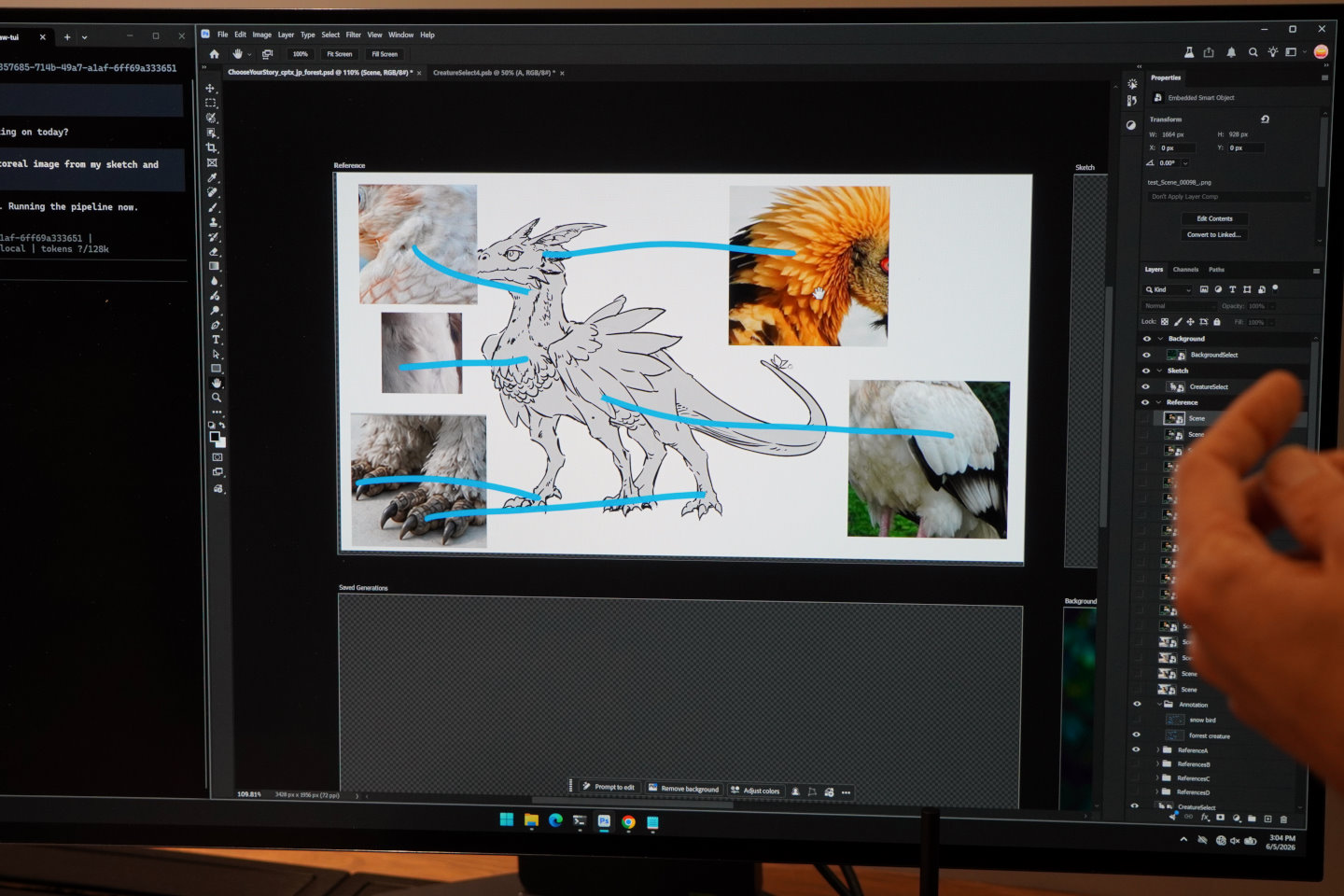
Task: Click the foreground color swatch
Action: pos(215,436)
